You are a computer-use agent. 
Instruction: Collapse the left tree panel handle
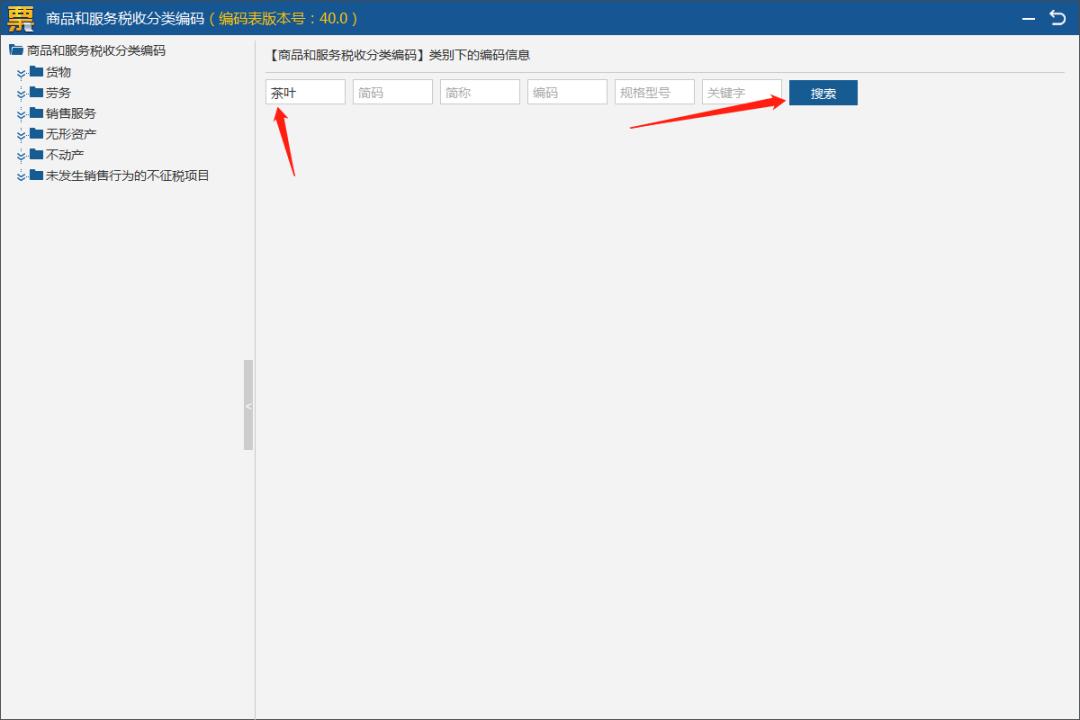coord(249,405)
